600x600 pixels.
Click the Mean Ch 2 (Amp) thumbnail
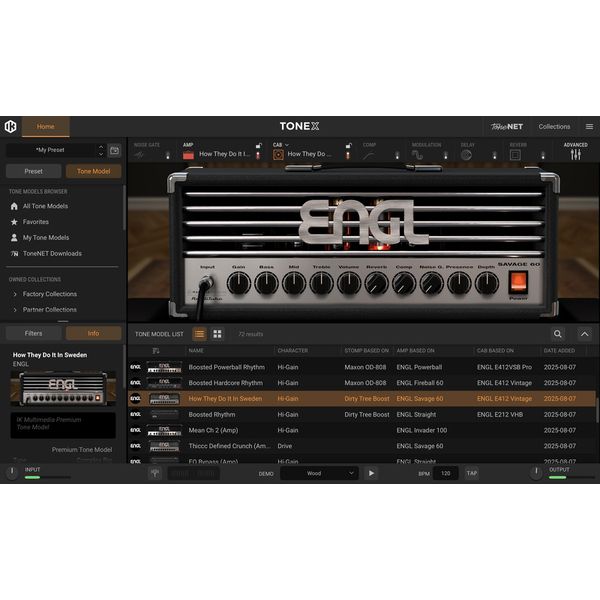pyautogui.click(x=164, y=430)
